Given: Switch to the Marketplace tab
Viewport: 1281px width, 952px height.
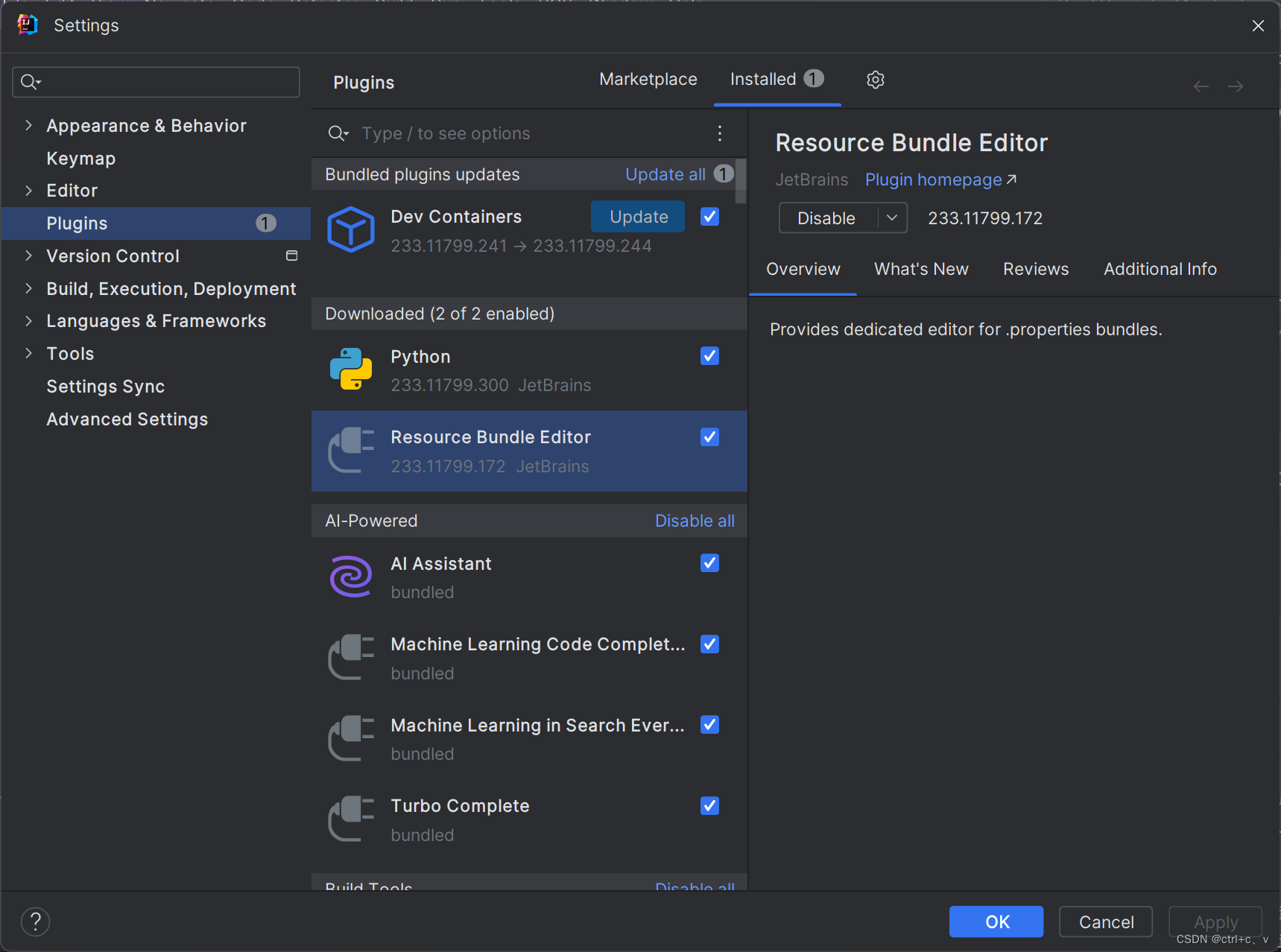Looking at the screenshot, I should [x=648, y=79].
